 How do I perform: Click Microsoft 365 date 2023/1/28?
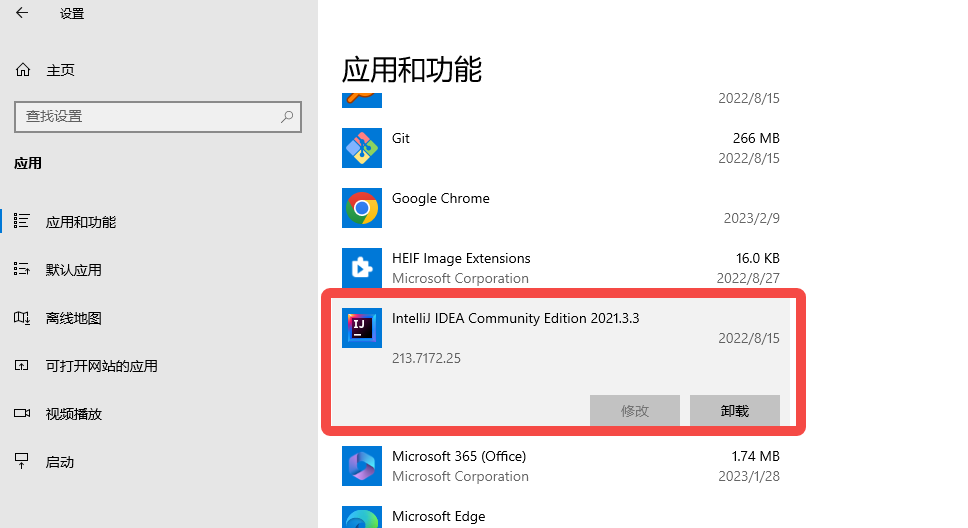(x=749, y=476)
